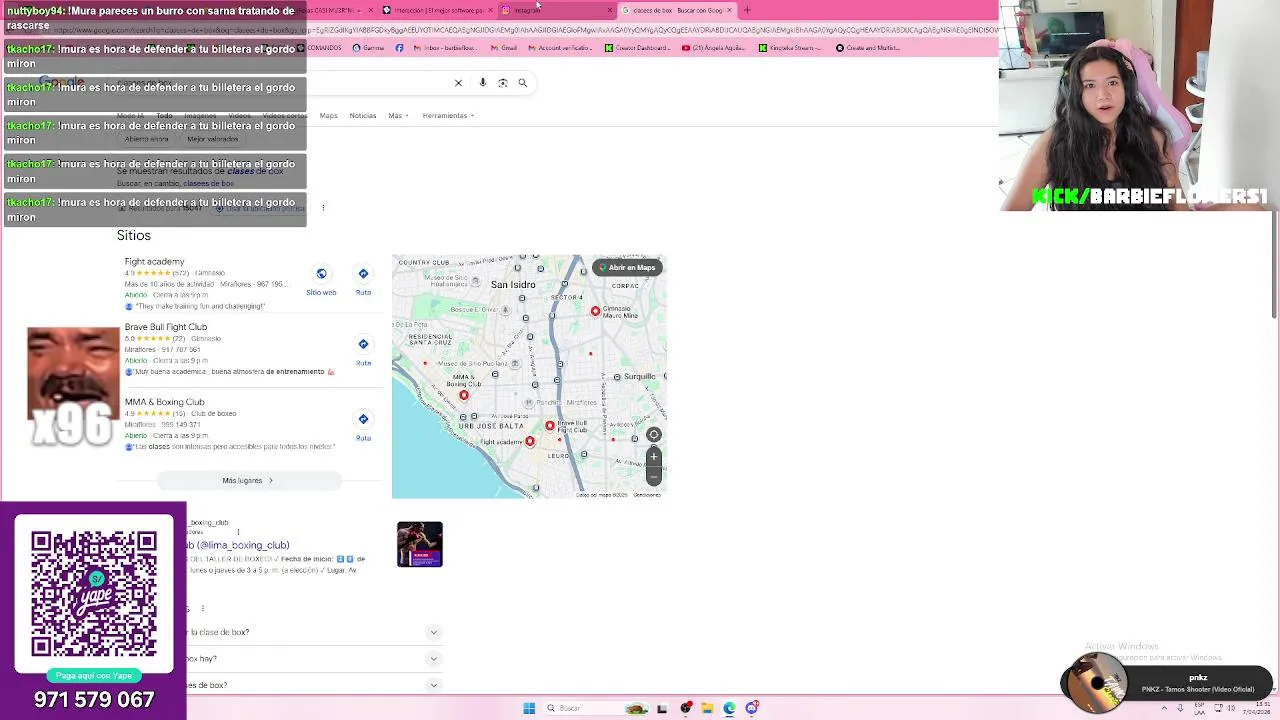Image resolution: width=1280 pixels, height=720 pixels.
Task: Open a new browser tab
Action: pyautogui.click(x=747, y=10)
